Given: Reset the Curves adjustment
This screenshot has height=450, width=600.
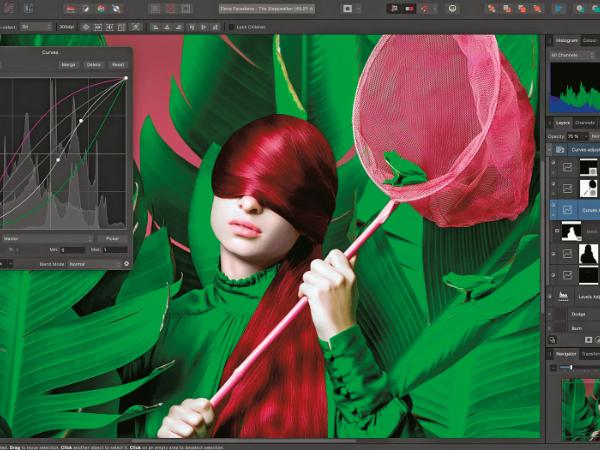Looking at the screenshot, I should coord(118,64).
